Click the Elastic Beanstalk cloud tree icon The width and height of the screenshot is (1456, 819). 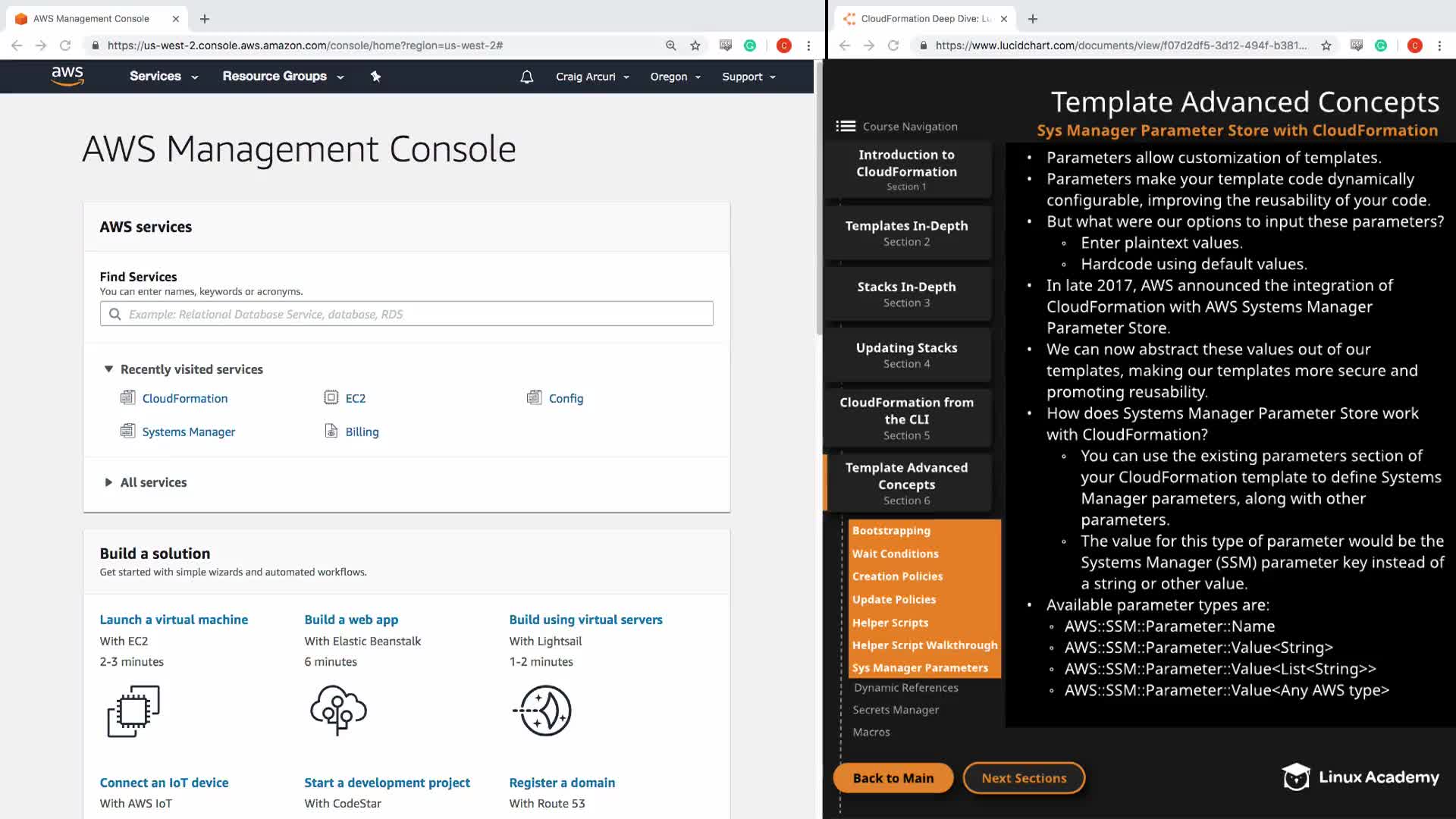(338, 710)
